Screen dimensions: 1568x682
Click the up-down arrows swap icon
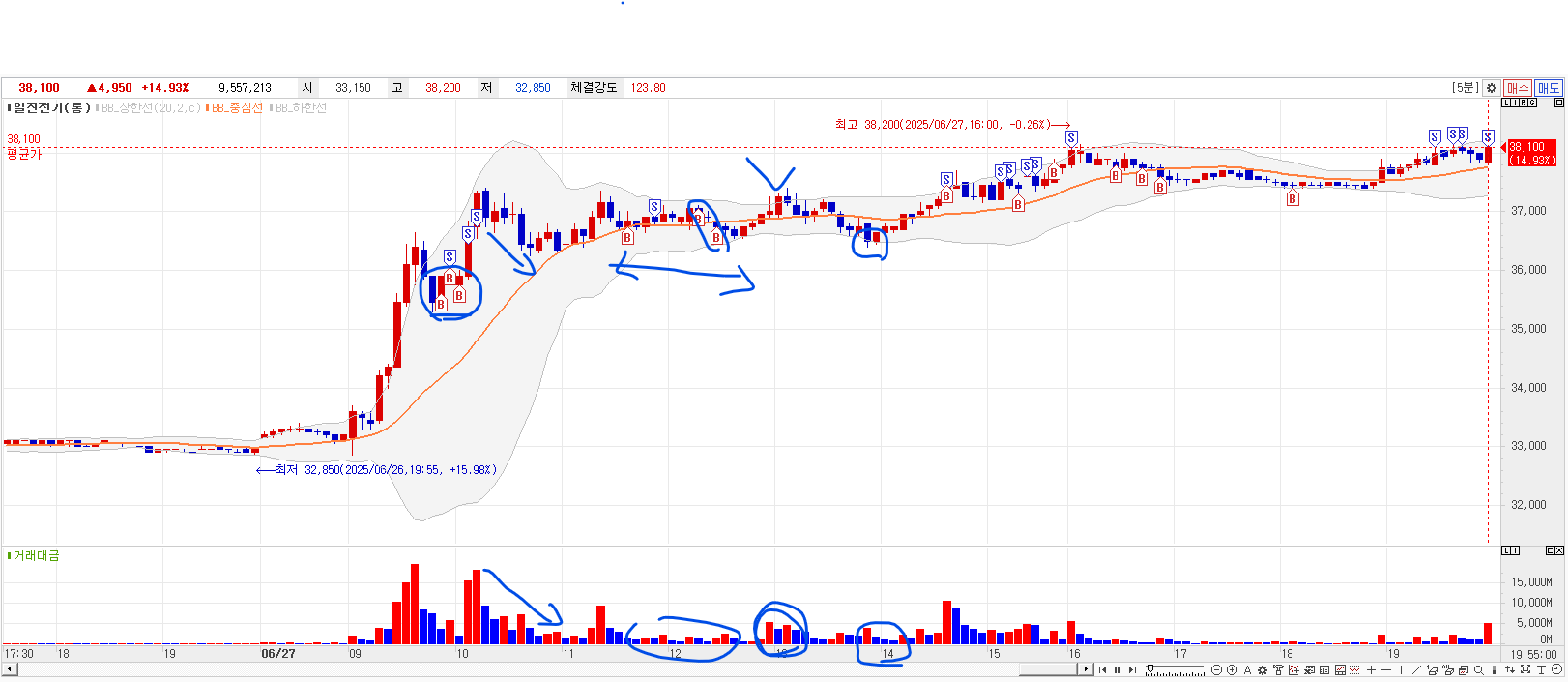click(1509, 669)
